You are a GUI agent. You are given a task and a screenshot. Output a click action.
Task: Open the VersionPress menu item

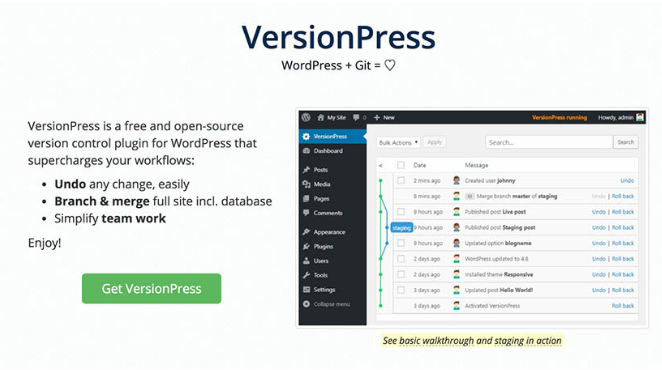click(x=333, y=136)
